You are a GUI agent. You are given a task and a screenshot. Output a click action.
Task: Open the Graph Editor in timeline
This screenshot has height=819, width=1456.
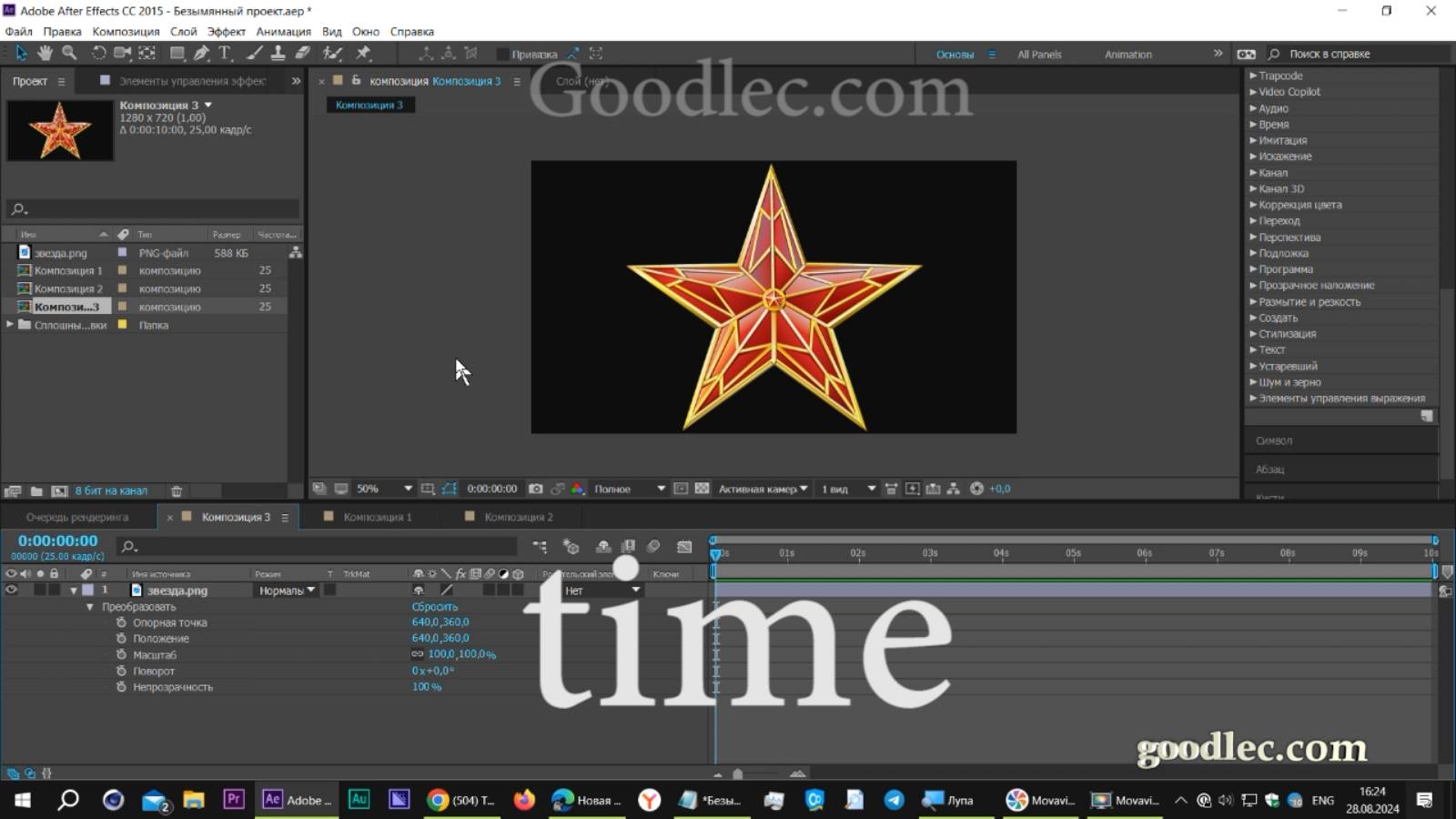point(684,547)
